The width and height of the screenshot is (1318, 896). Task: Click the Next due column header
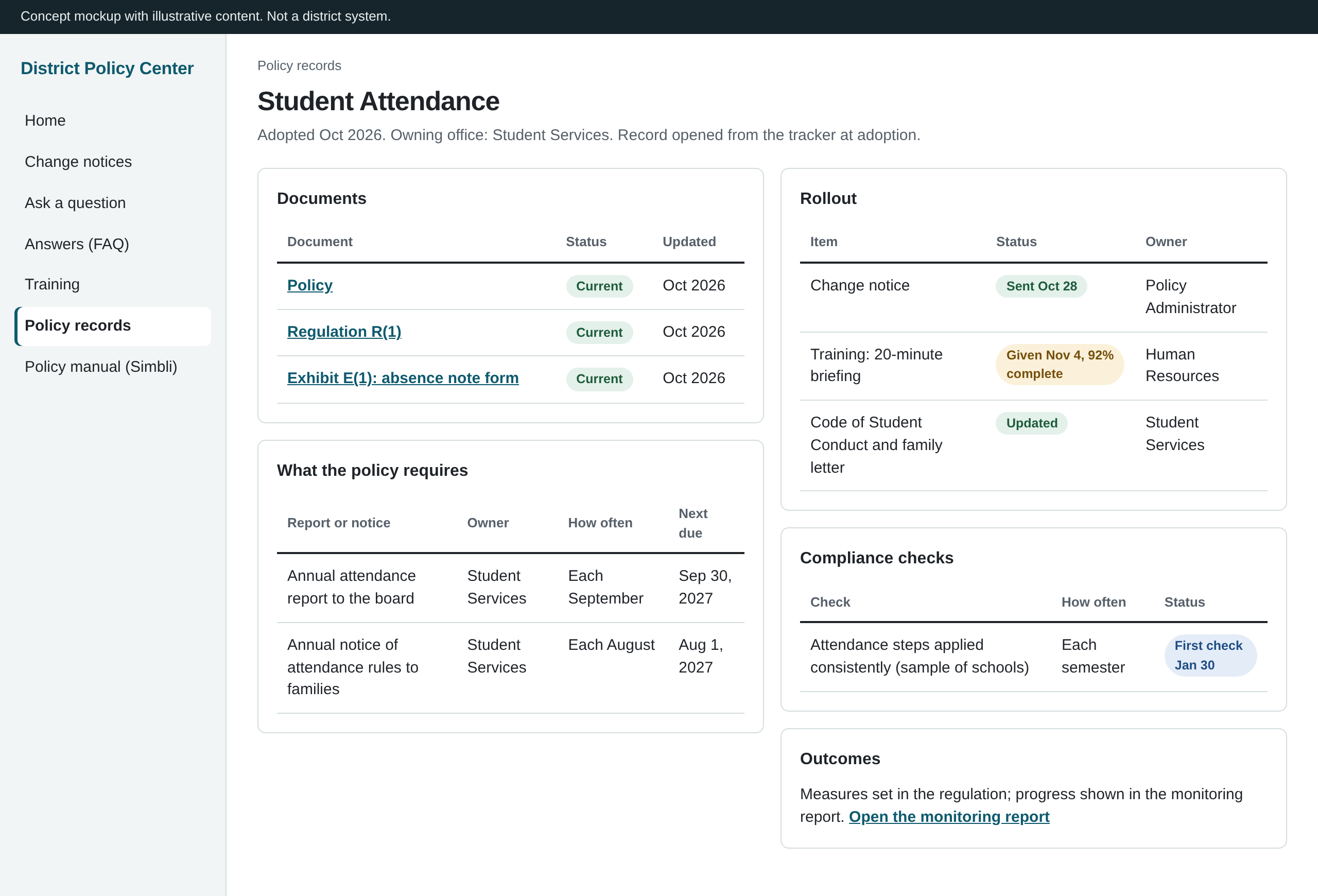[x=693, y=523]
